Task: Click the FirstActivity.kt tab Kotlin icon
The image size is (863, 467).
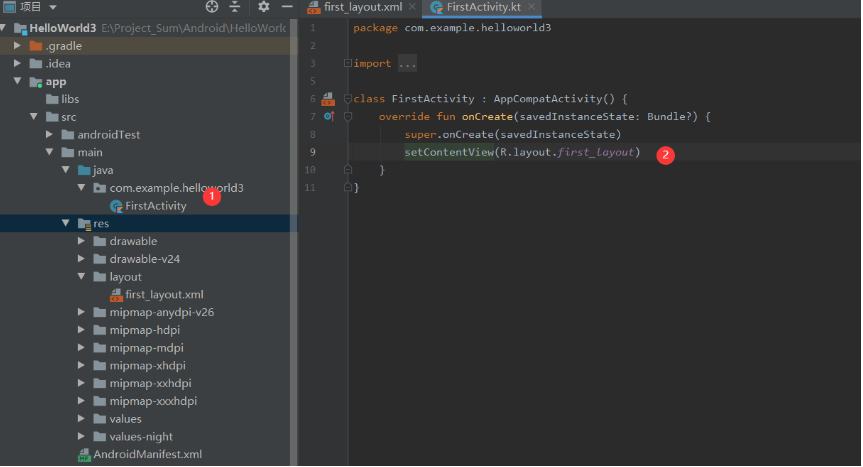Action: [436, 7]
